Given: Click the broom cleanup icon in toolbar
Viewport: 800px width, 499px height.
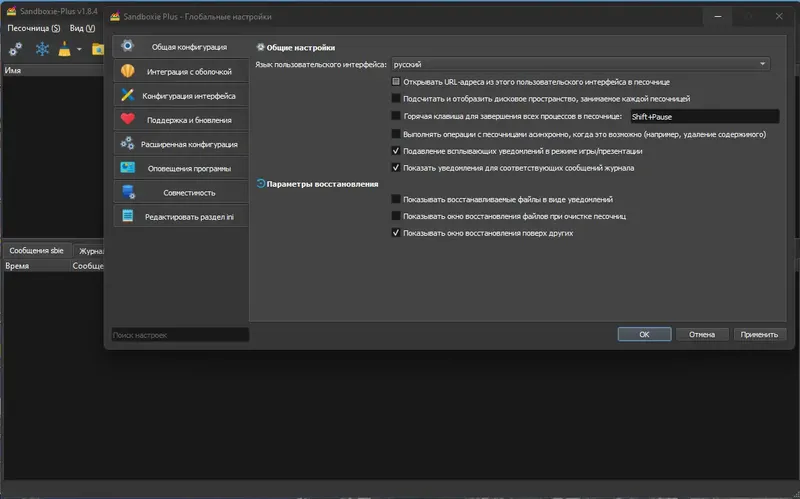Looking at the screenshot, I should (x=64, y=49).
